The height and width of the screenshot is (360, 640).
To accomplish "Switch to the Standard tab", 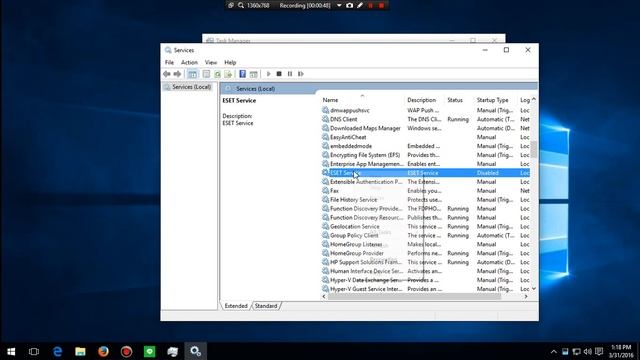I will 266,306.
